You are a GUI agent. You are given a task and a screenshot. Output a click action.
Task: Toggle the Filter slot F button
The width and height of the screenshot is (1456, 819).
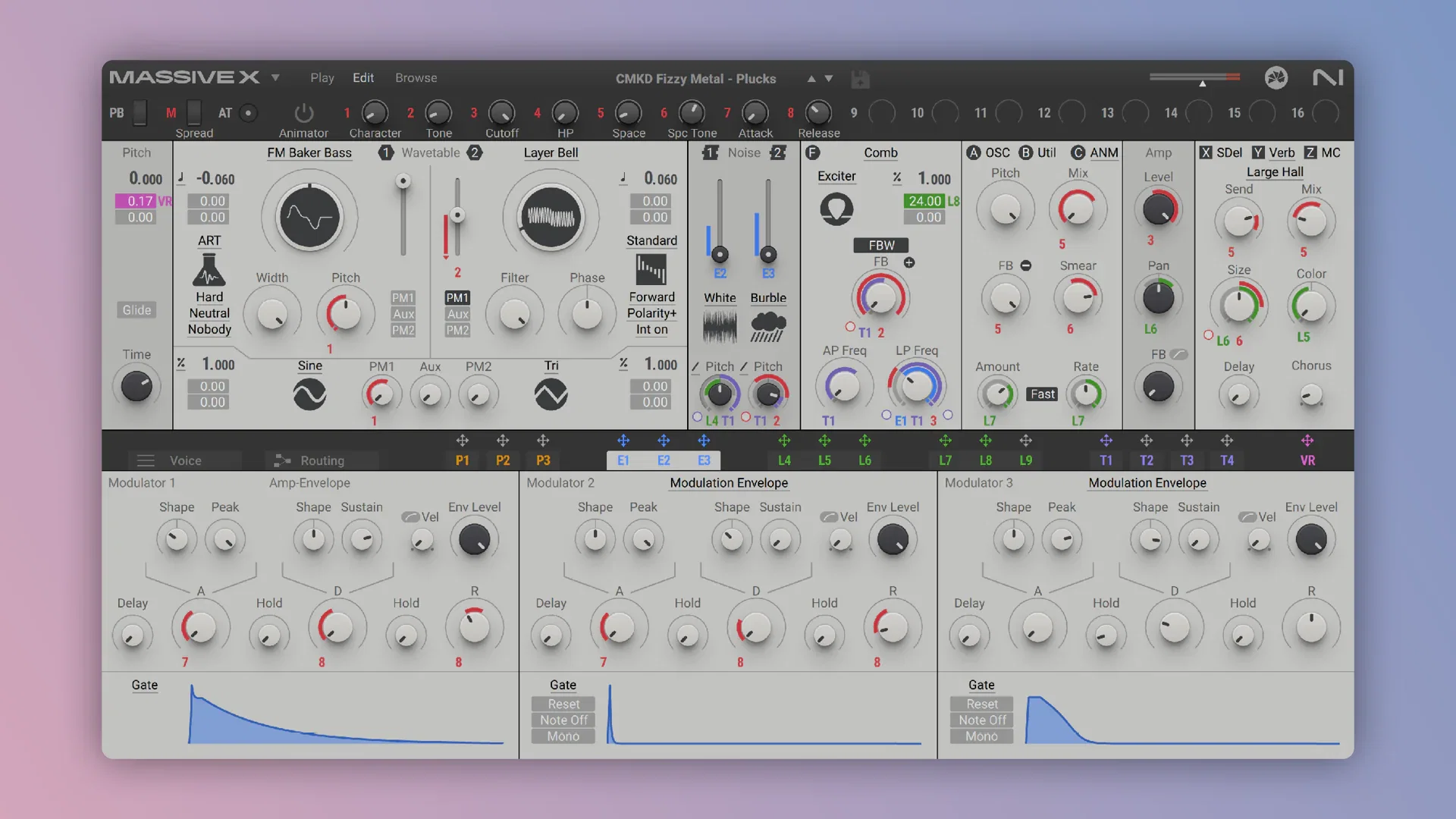[812, 152]
